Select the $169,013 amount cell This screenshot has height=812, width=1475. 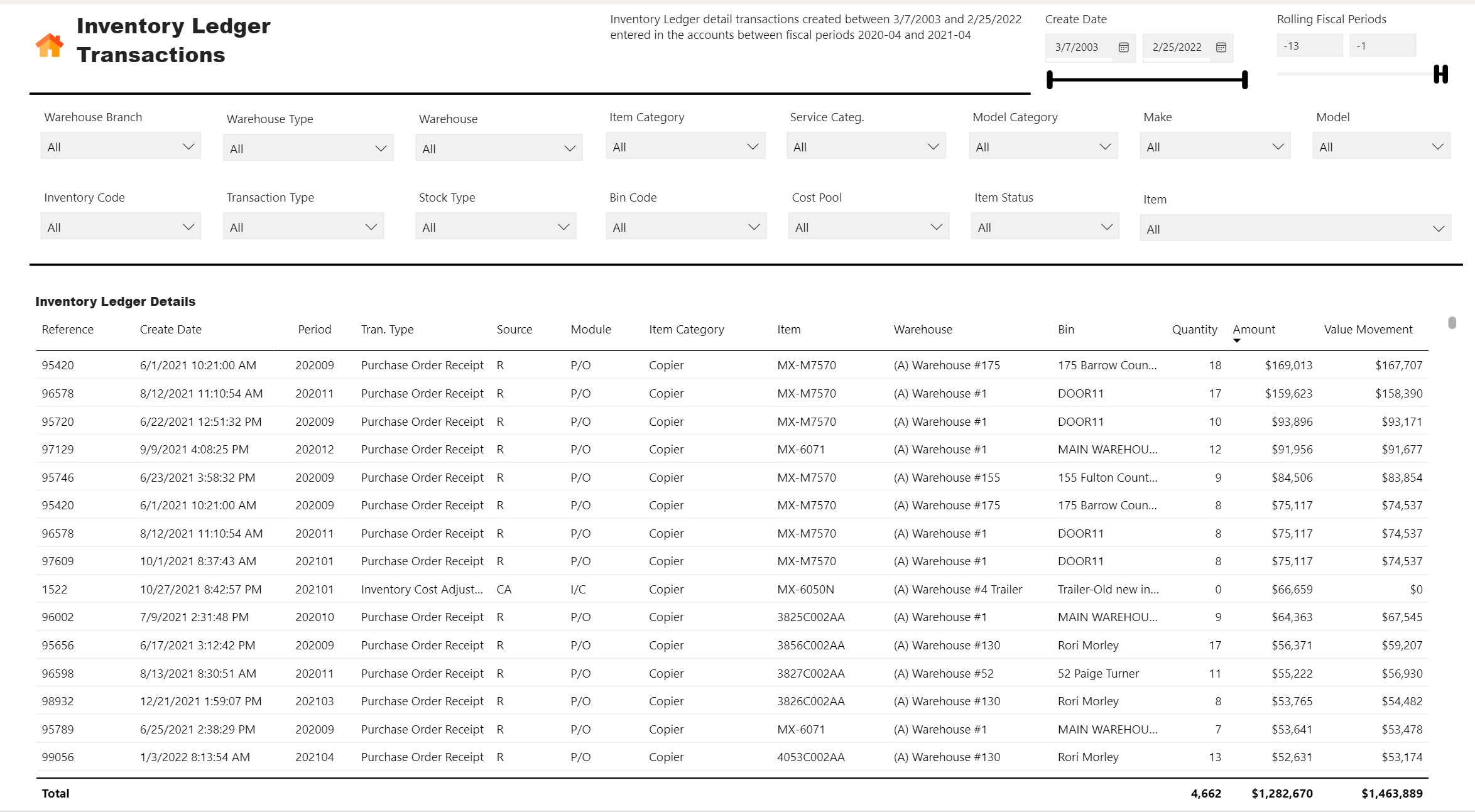[1288, 365]
